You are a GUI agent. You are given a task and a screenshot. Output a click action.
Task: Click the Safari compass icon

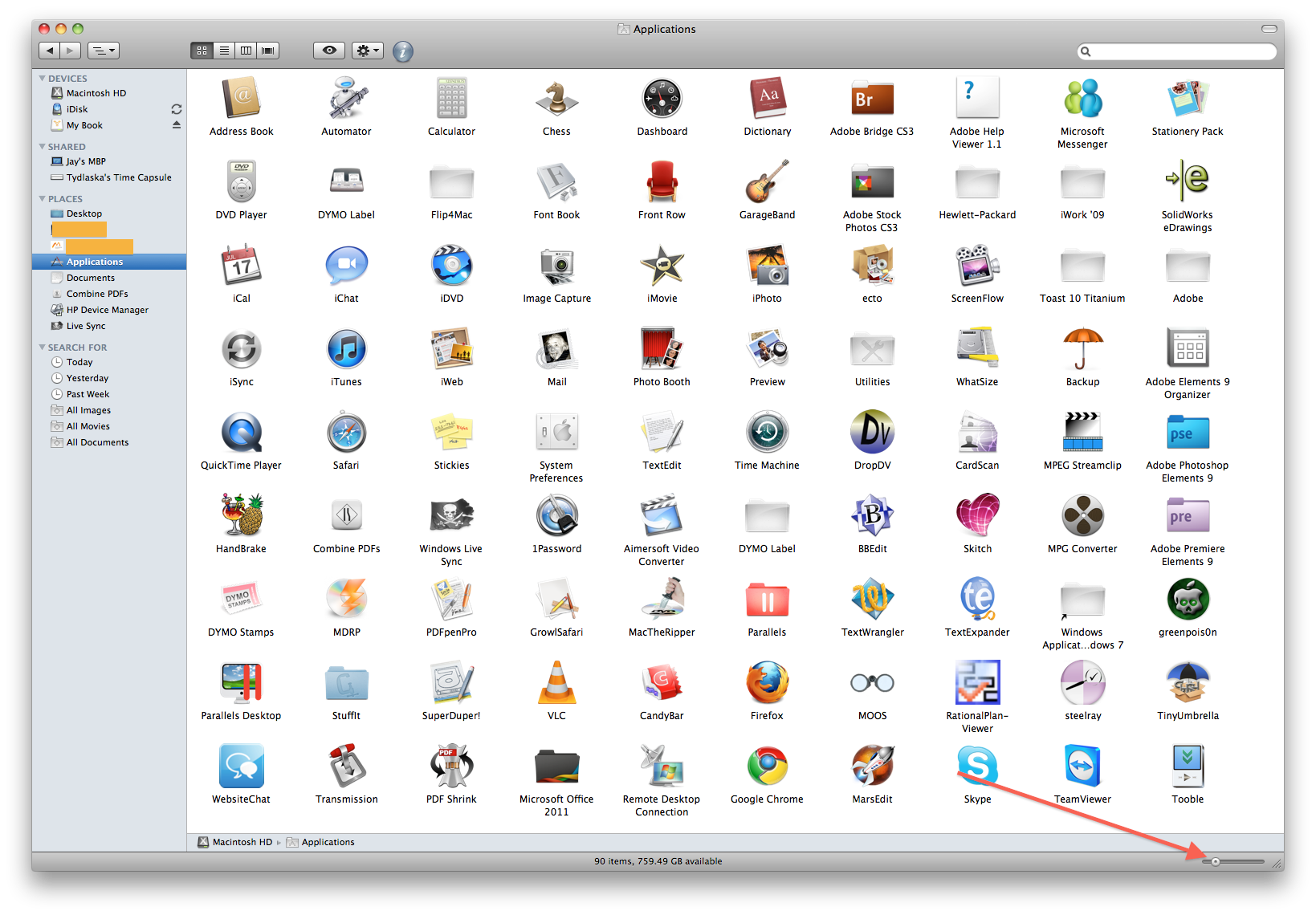click(x=346, y=432)
